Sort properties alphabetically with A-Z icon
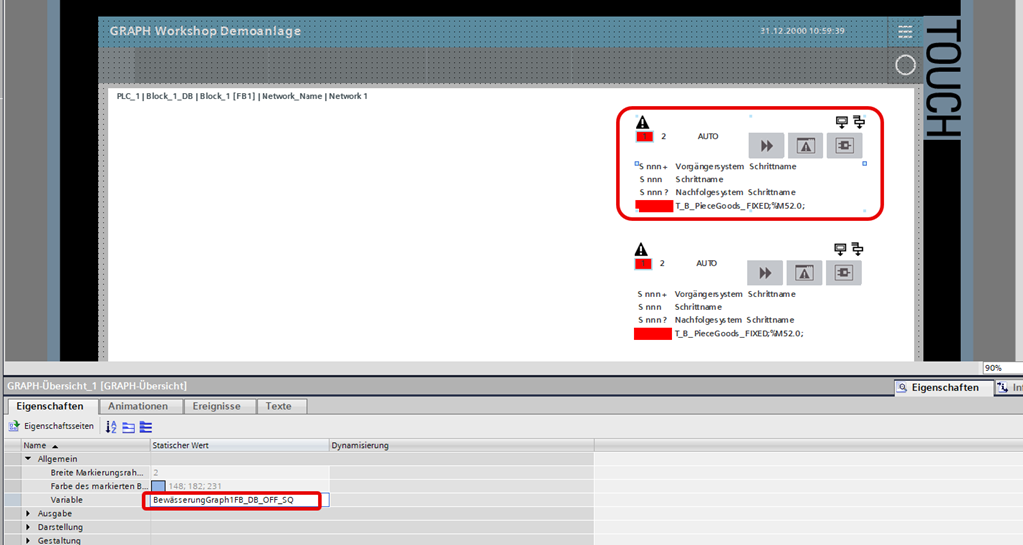 pos(111,427)
